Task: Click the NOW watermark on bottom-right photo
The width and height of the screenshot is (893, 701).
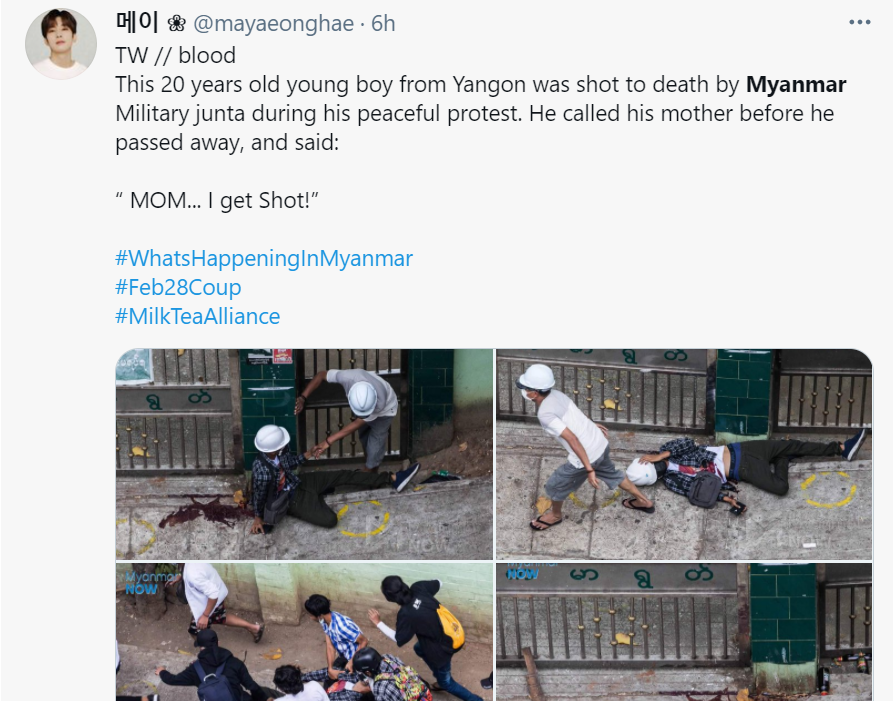Action: tap(522, 574)
